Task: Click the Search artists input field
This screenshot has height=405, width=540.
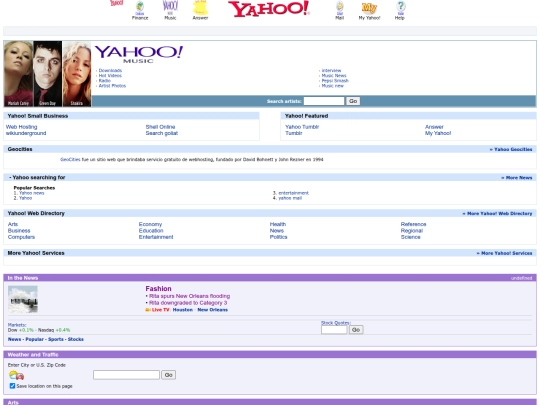Action: pos(324,101)
